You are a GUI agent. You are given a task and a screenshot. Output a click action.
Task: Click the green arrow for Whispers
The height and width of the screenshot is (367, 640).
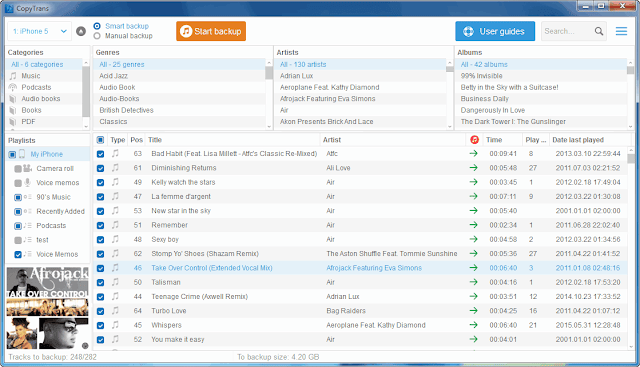pos(473,325)
